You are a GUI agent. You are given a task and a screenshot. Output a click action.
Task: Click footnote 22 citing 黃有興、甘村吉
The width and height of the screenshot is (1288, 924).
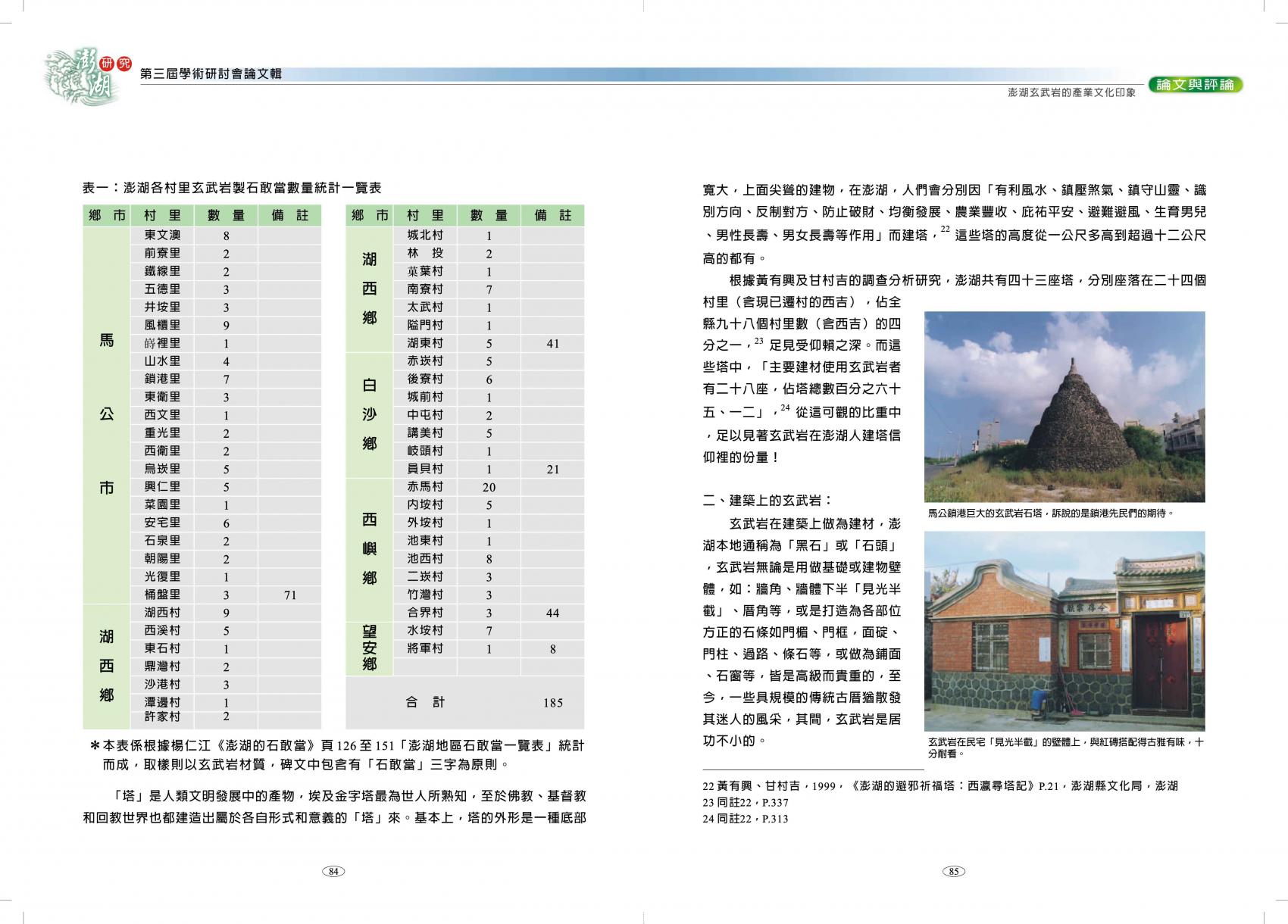(x=939, y=786)
